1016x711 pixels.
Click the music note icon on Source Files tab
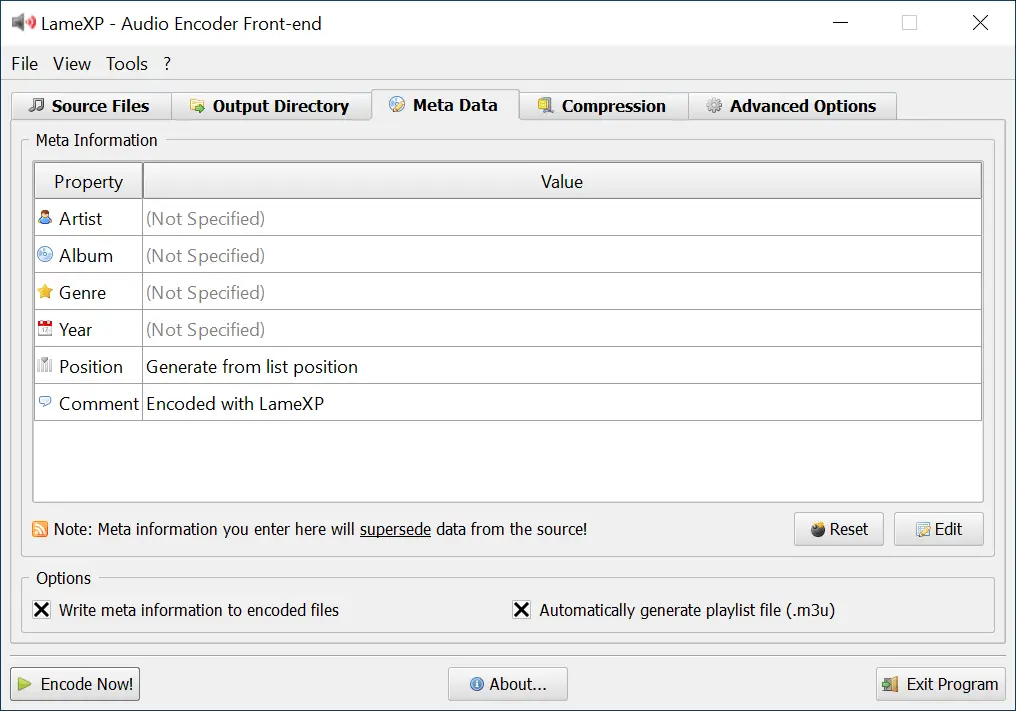[x=37, y=105]
